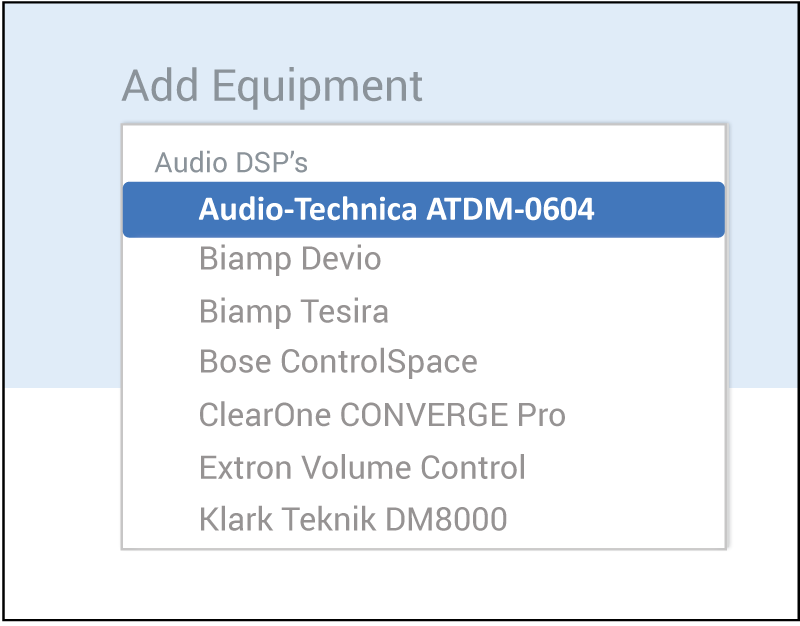The image size is (800, 626).
Task: Add the Extron equipment option
Action: tap(362, 467)
